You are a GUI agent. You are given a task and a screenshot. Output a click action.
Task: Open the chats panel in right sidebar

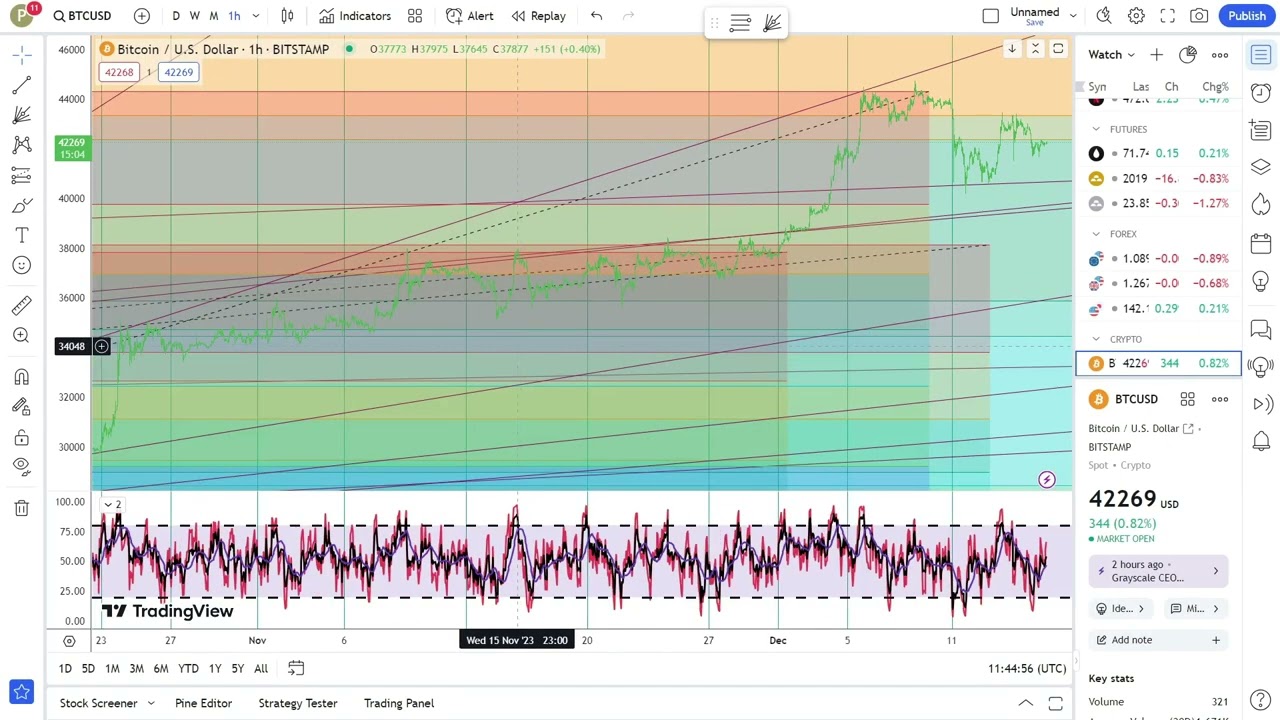[x=1261, y=329]
